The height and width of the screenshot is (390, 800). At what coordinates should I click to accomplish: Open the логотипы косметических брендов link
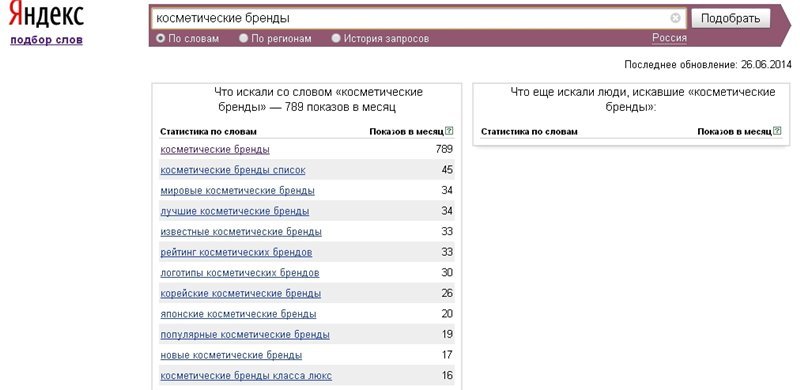coord(240,273)
